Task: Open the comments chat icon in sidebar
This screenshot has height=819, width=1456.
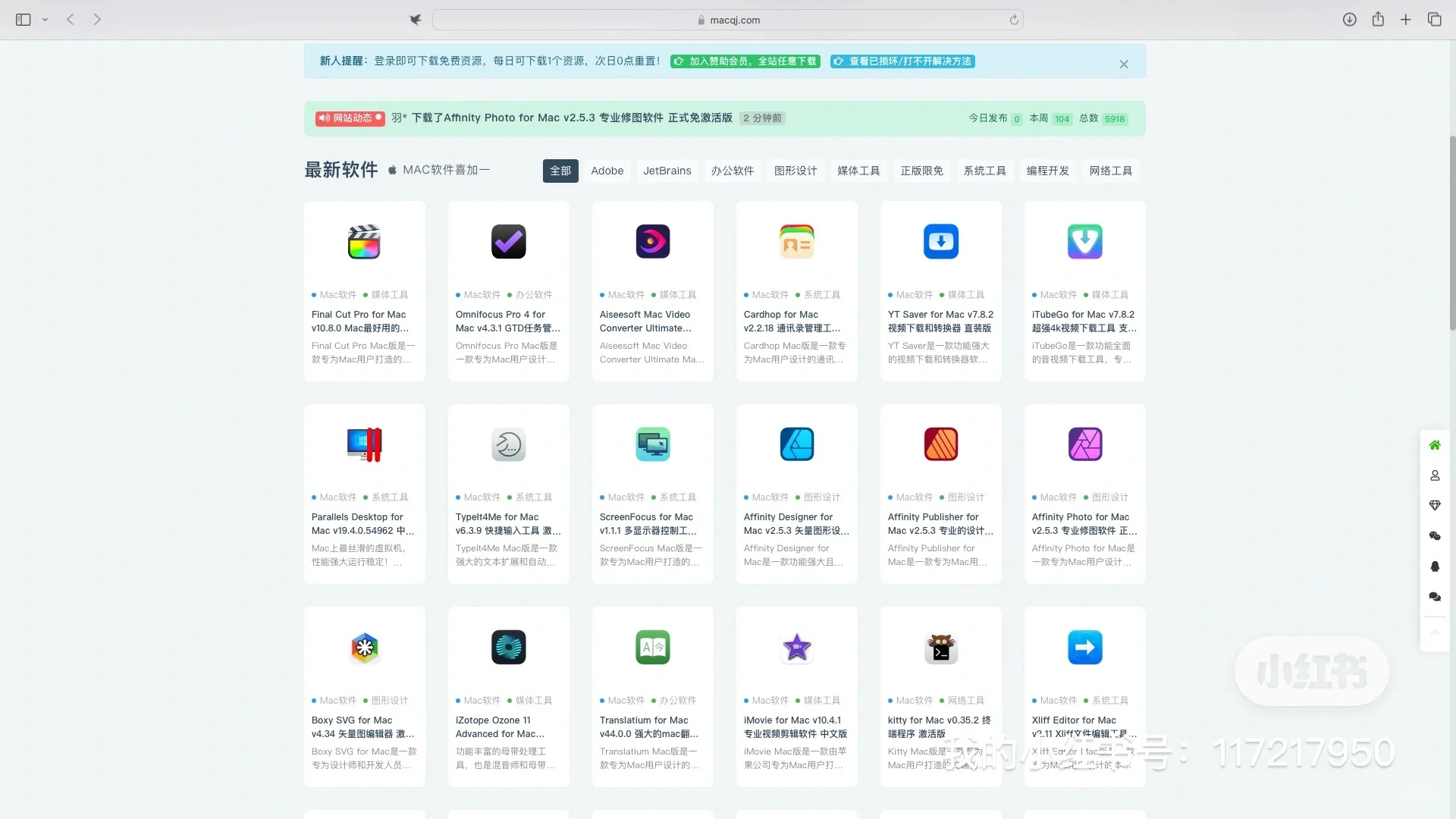Action: [1435, 597]
